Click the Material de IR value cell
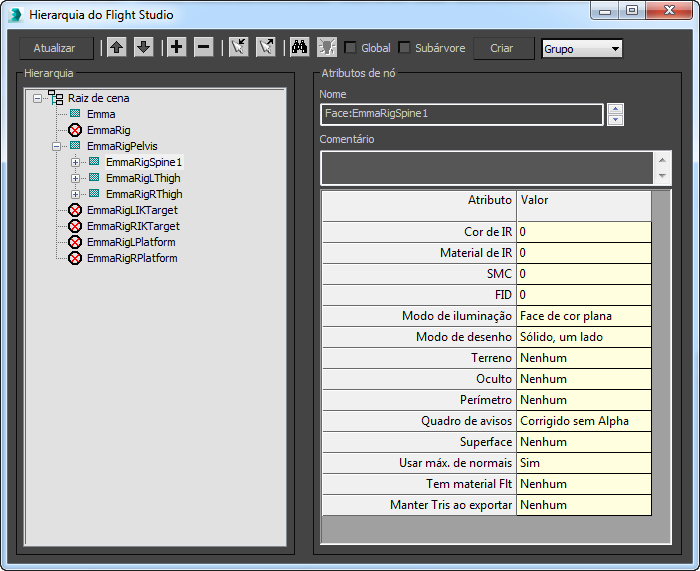This screenshot has width=700, height=571. pos(584,253)
